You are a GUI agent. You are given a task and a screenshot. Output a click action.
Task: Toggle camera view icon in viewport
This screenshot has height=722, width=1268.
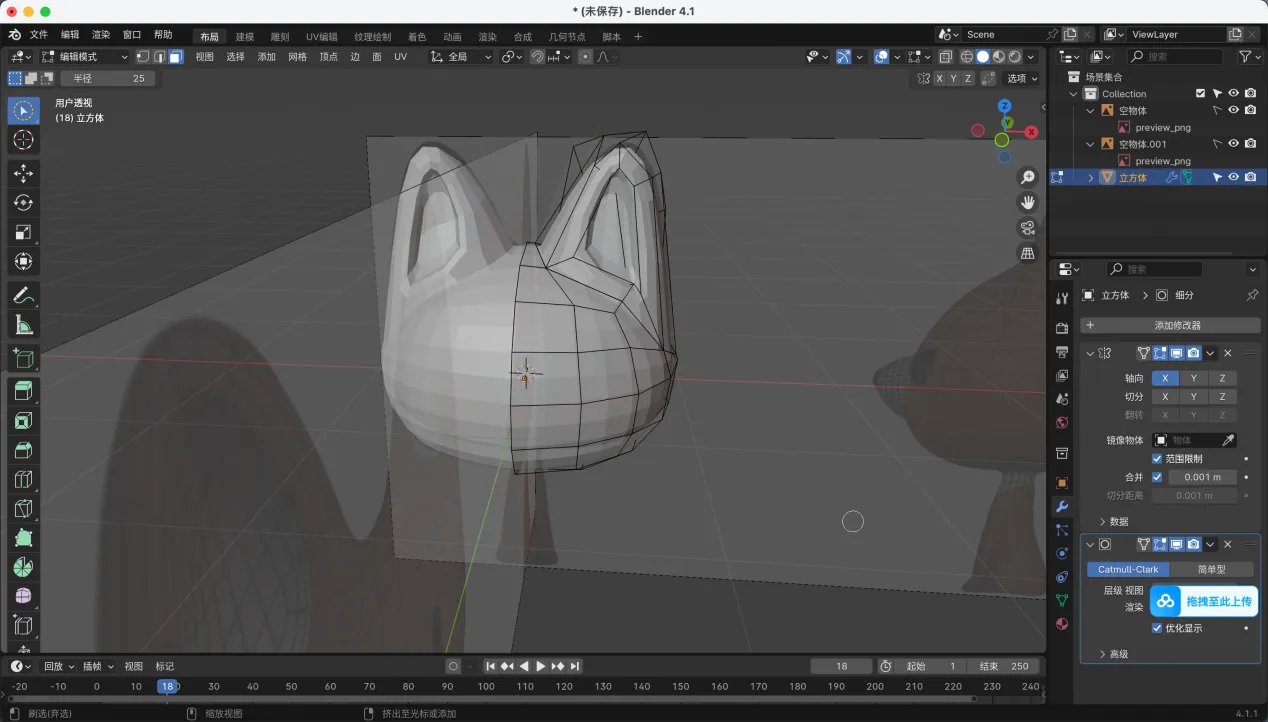tap(1027, 228)
